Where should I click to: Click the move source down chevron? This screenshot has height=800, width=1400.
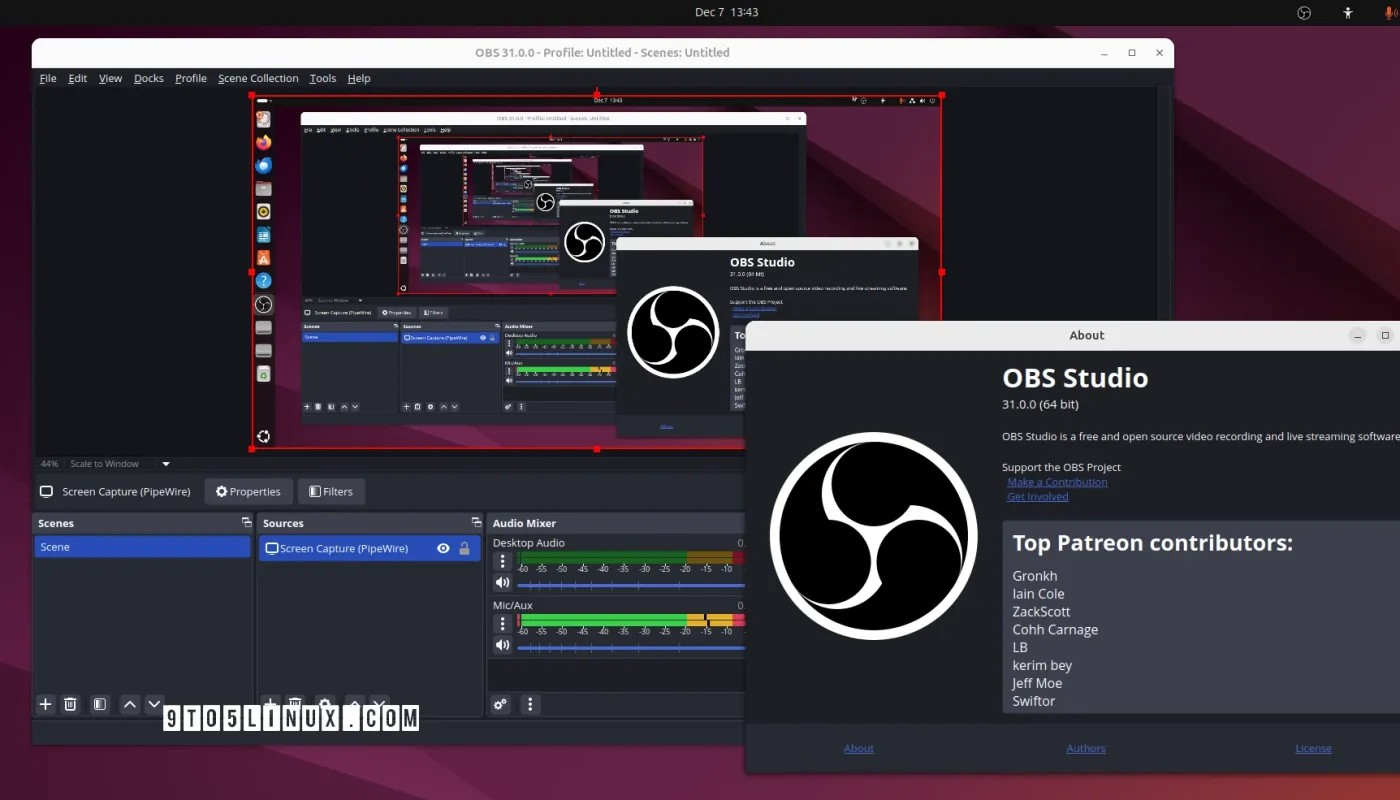pos(379,704)
